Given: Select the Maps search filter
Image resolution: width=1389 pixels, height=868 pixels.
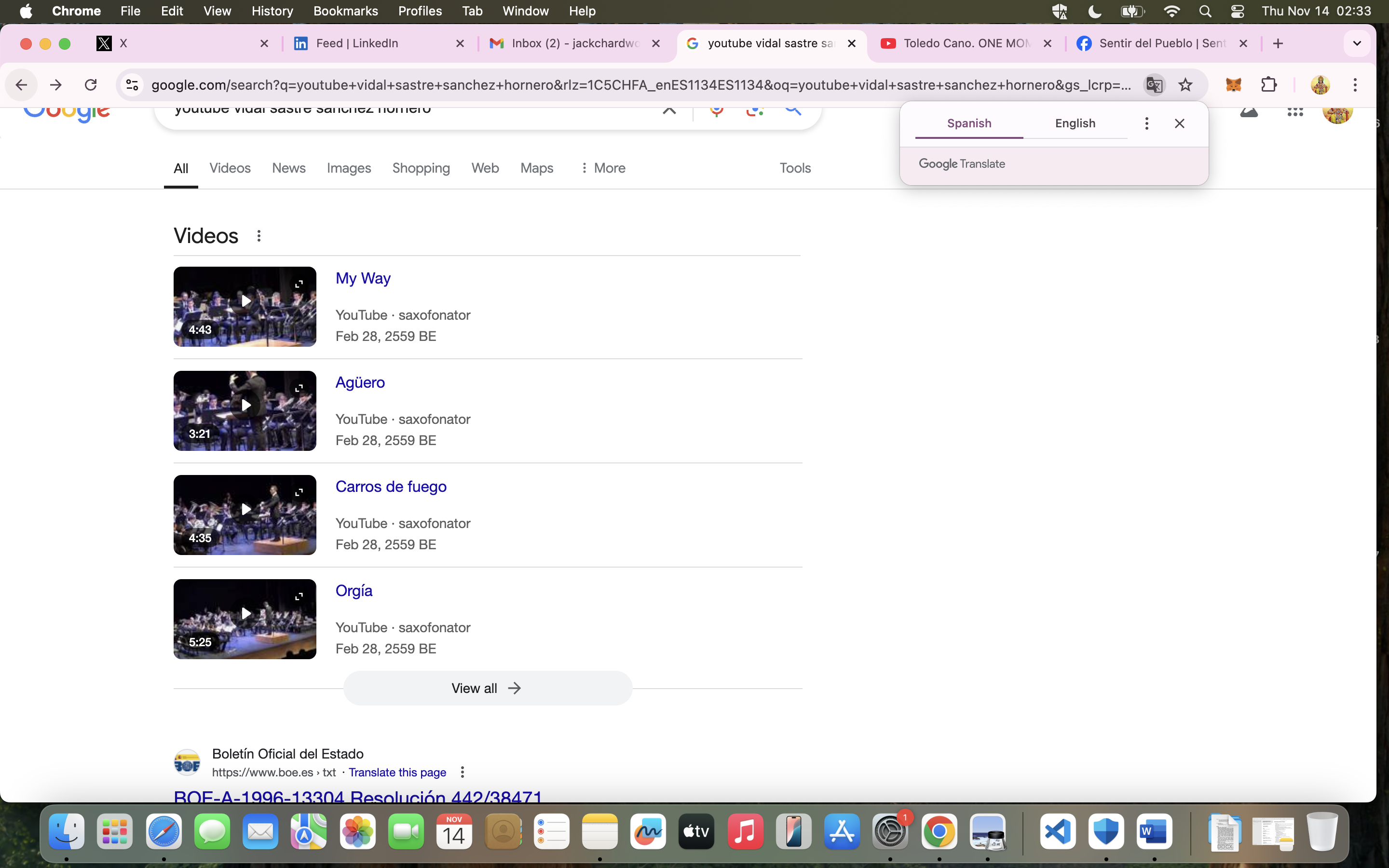Looking at the screenshot, I should coord(537,168).
